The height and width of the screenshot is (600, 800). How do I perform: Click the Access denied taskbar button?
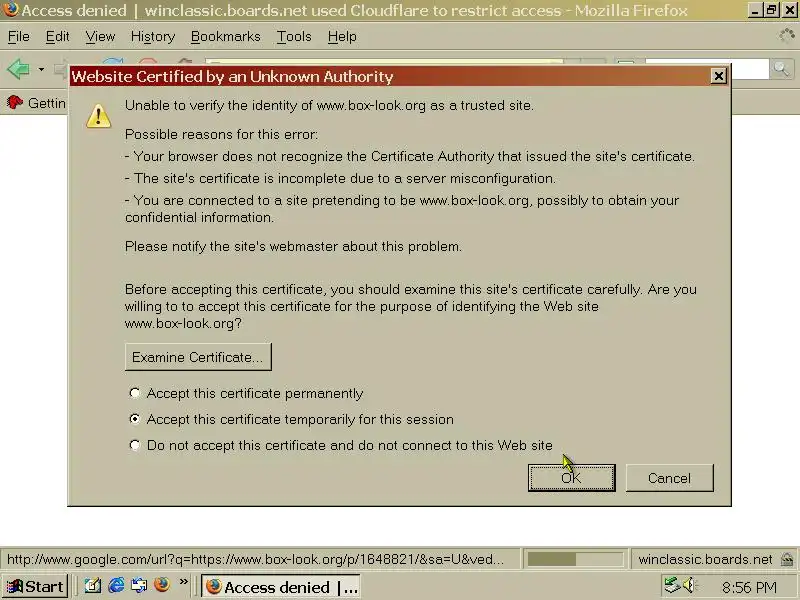[281, 587]
